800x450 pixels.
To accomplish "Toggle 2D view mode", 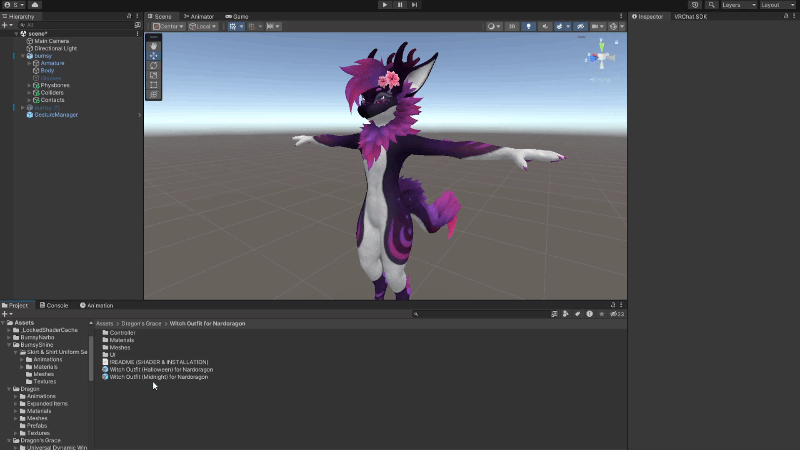I will (512, 27).
